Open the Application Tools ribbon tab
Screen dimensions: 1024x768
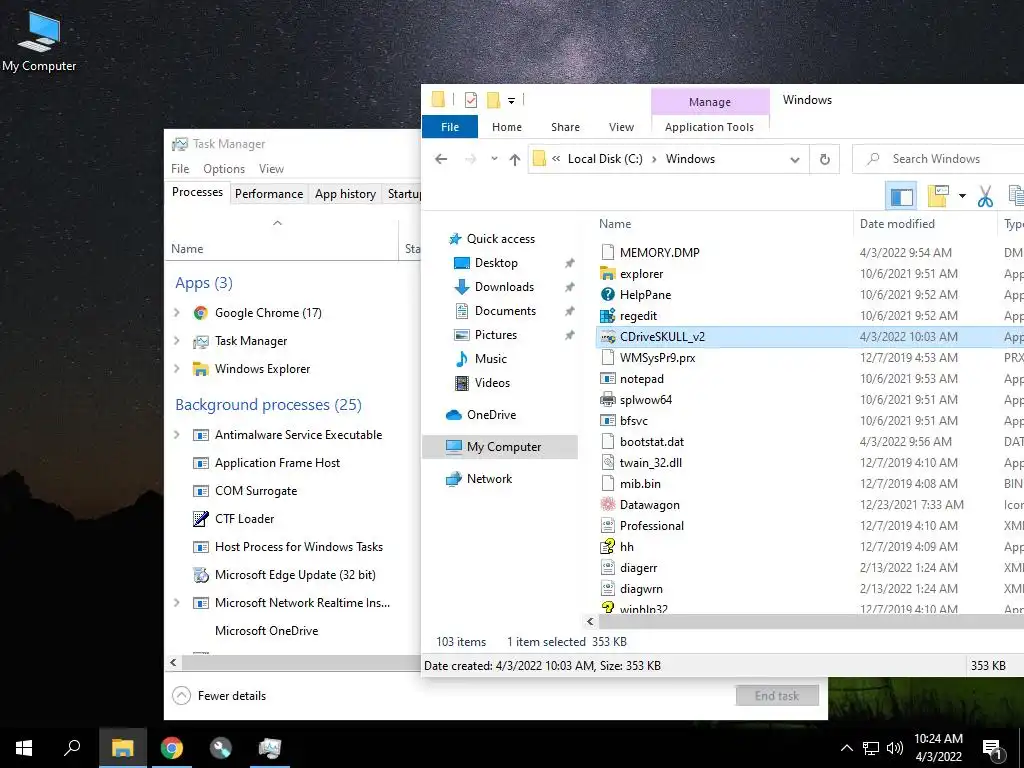[709, 127]
